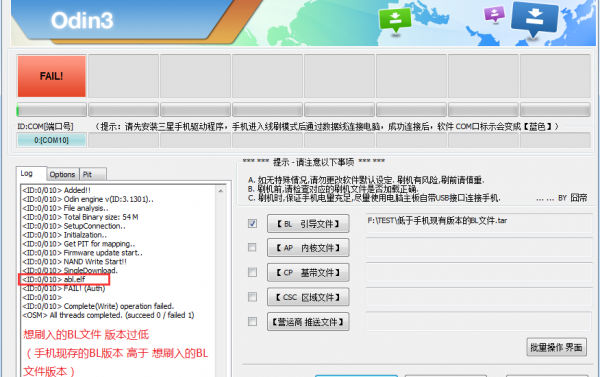Screen dimensions: 600x377
Task: Switch to the Options tab
Action: click(62, 175)
